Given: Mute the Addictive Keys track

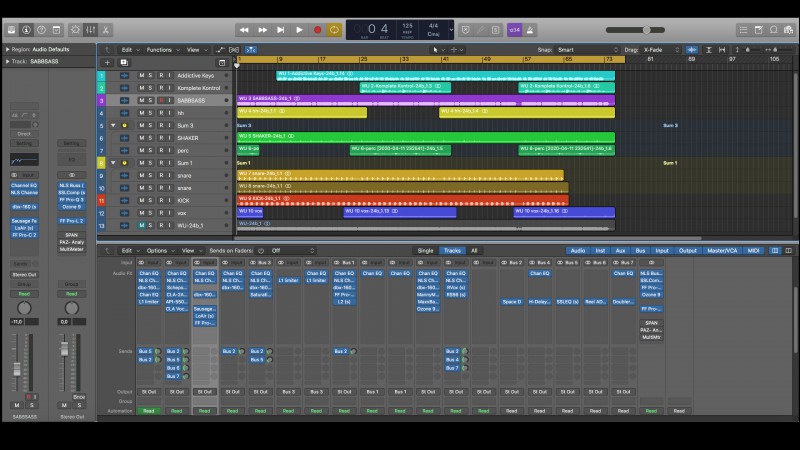Looking at the screenshot, I should click(142, 76).
